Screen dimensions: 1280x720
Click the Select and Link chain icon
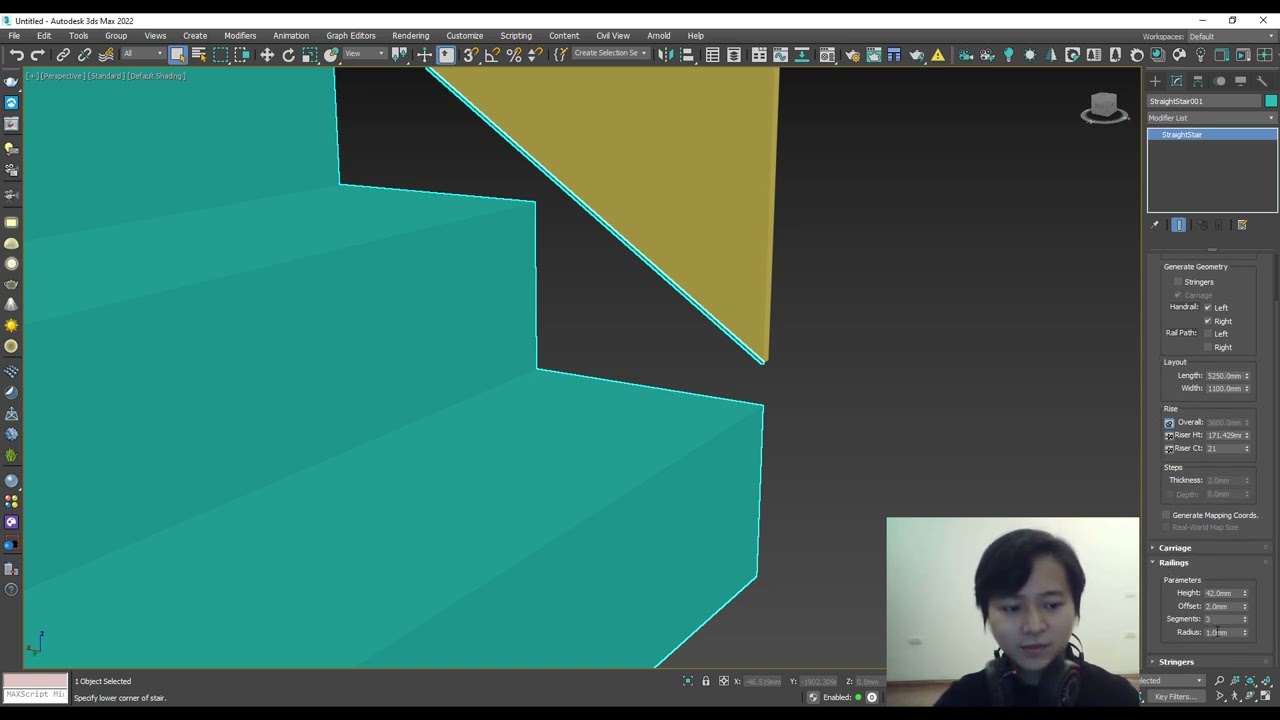(63, 55)
